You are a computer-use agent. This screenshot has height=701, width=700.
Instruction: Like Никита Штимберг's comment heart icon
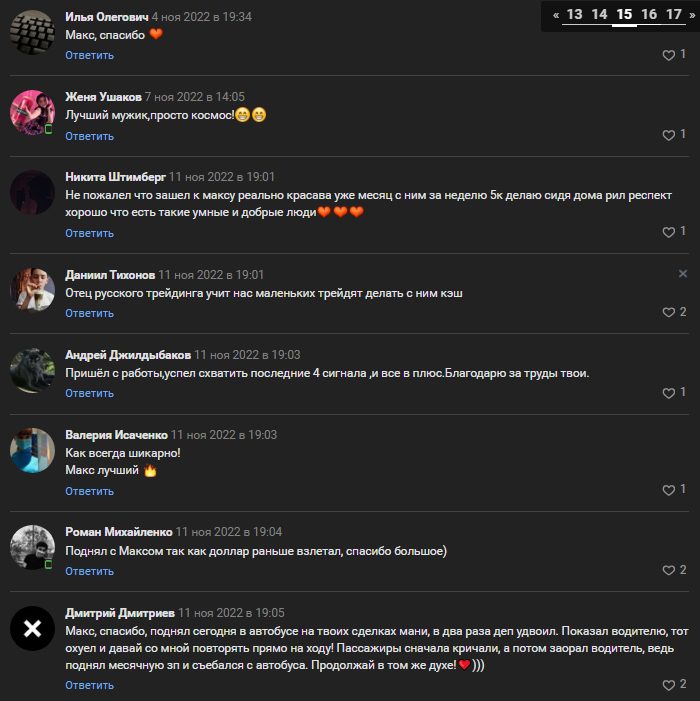coord(668,232)
